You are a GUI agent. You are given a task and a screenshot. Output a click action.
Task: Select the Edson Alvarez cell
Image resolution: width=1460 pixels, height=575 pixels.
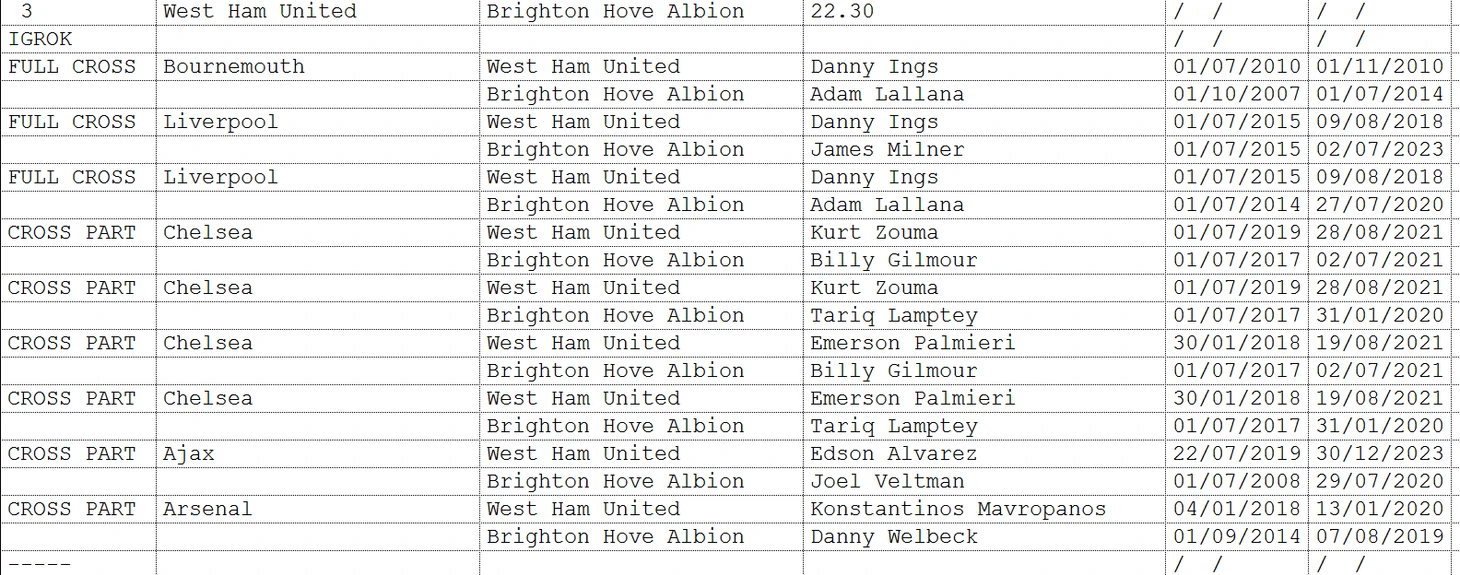click(983, 454)
